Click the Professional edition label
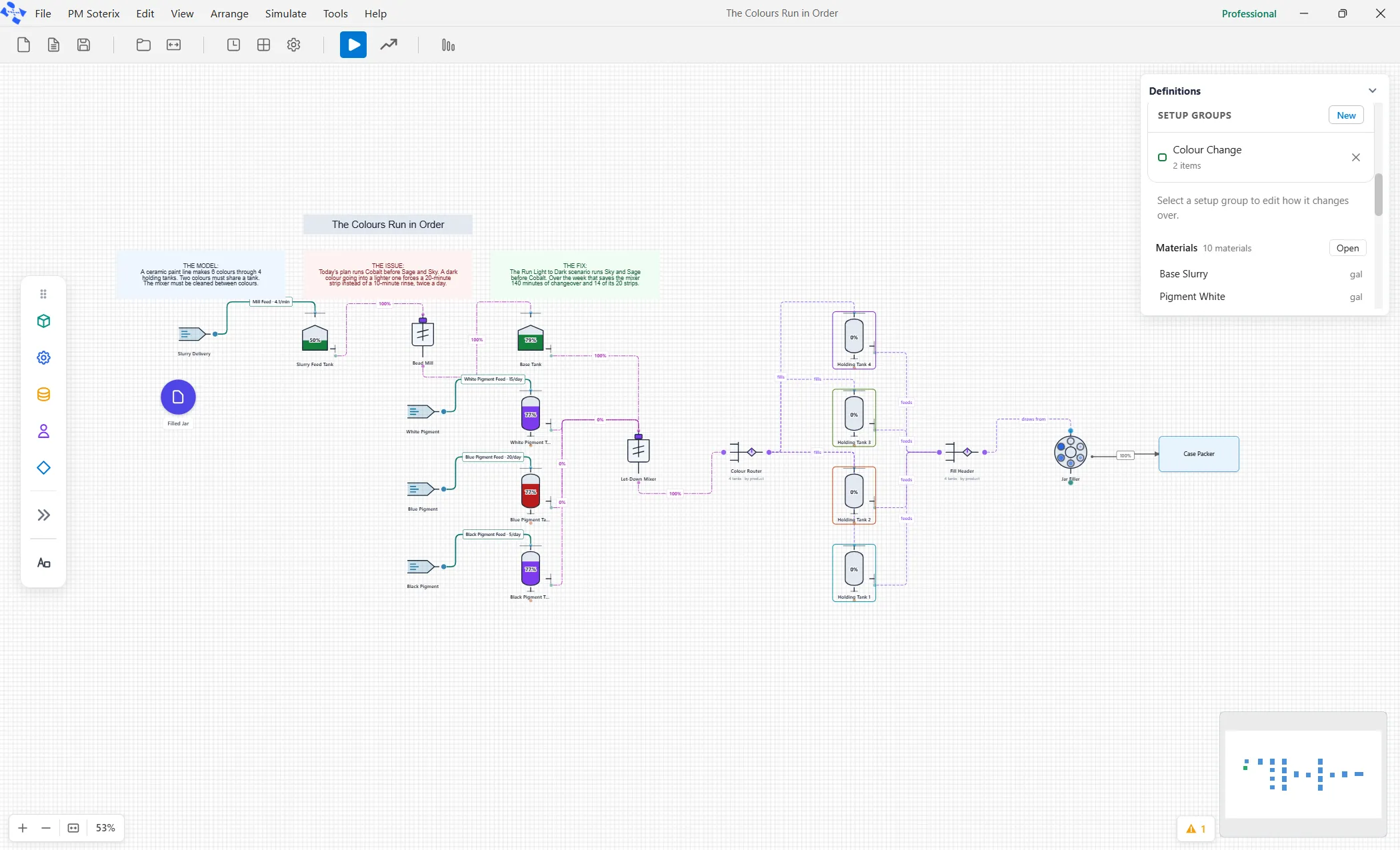Viewport: 1400px width, 850px height. [x=1249, y=13]
